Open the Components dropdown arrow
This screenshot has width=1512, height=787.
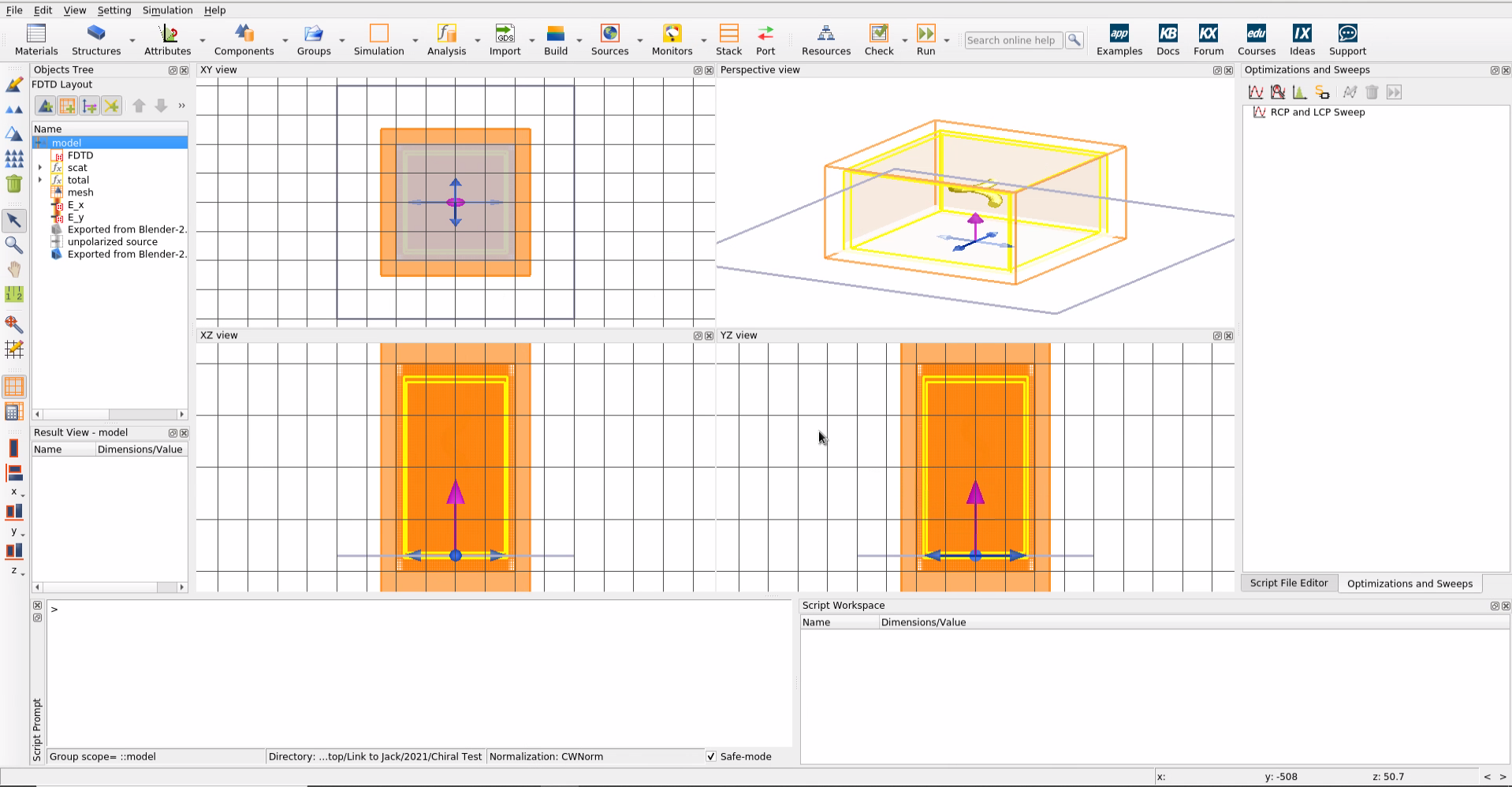tap(285, 40)
